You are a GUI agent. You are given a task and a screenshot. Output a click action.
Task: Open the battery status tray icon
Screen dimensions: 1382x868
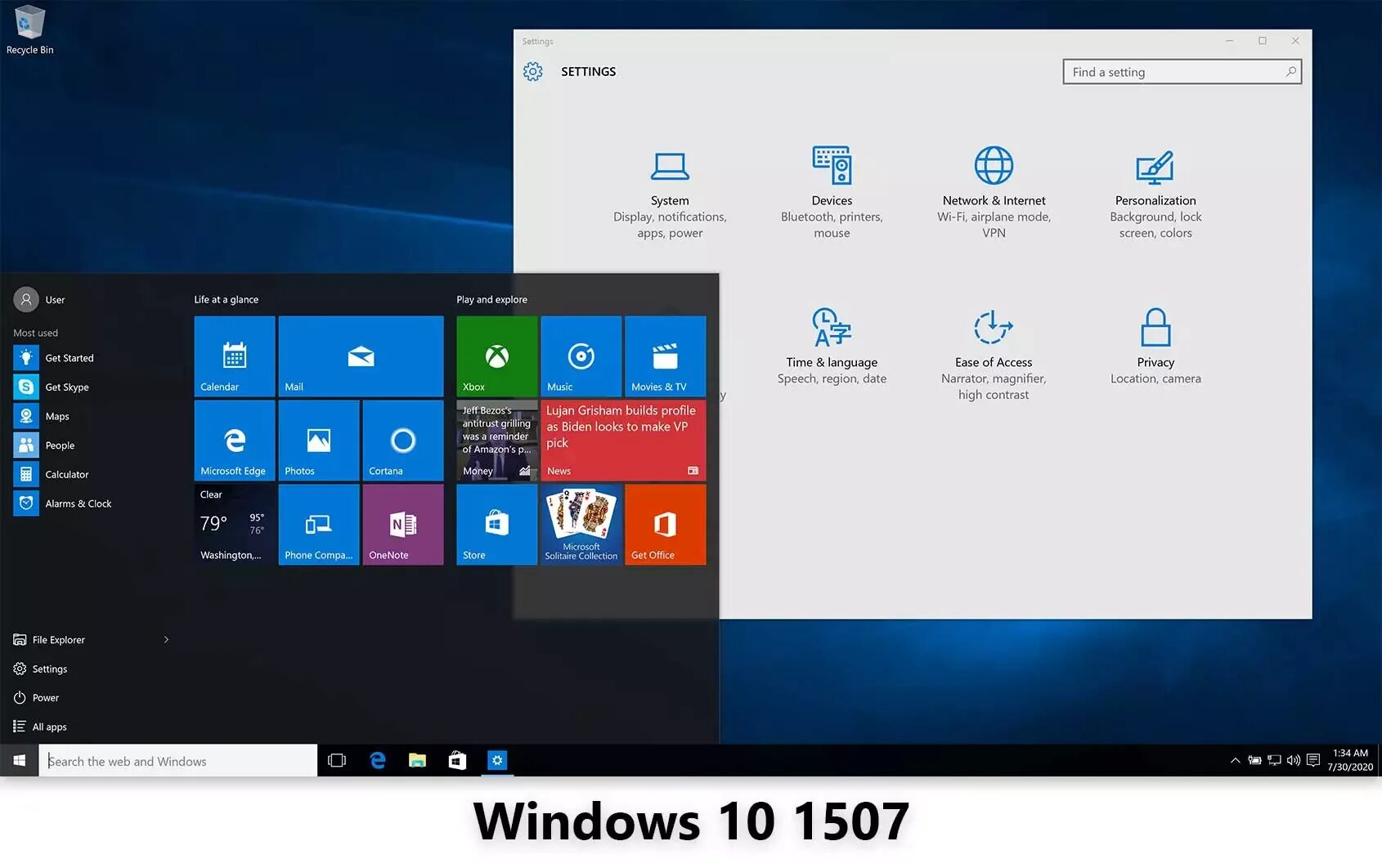click(1254, 761)
